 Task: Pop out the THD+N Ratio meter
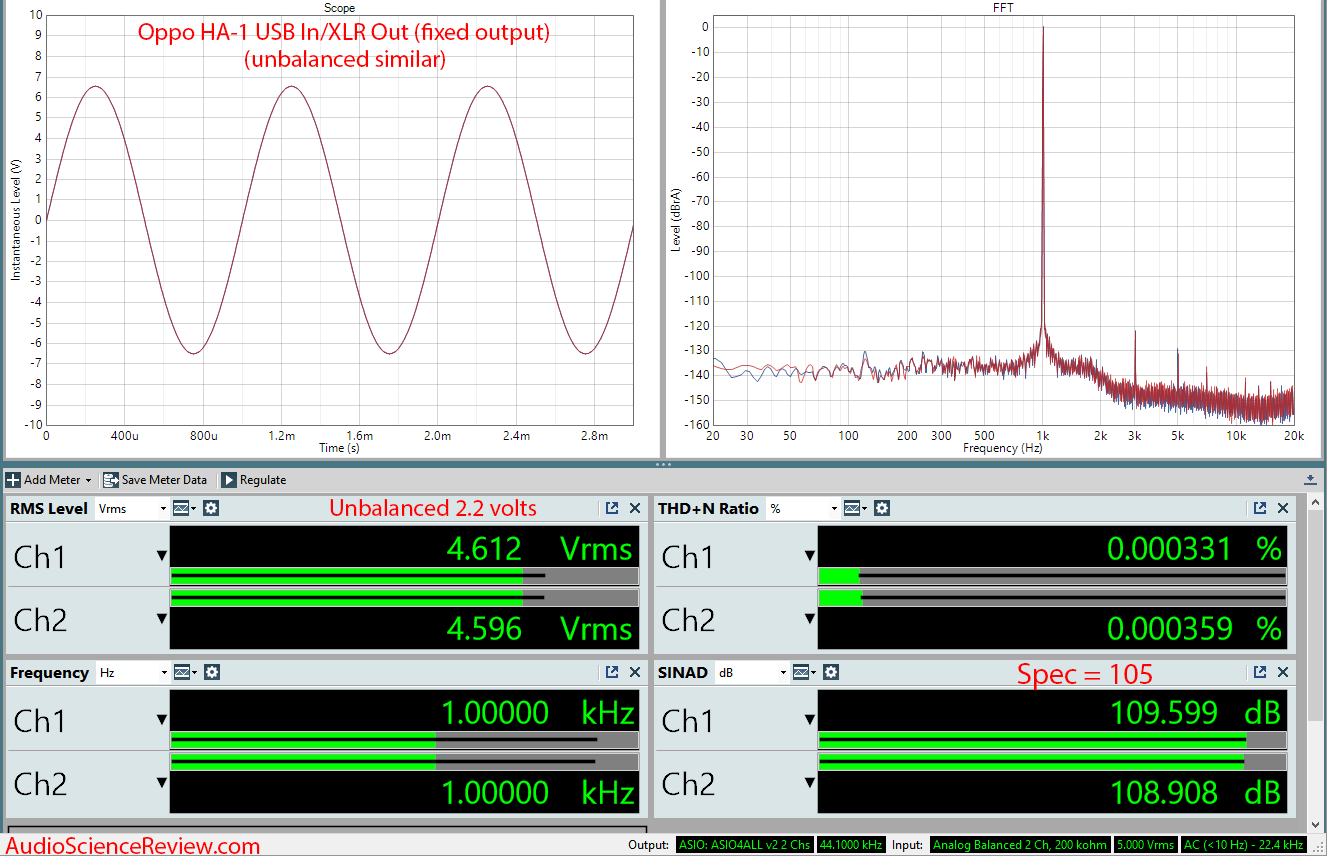click(x=1260, y=508)
